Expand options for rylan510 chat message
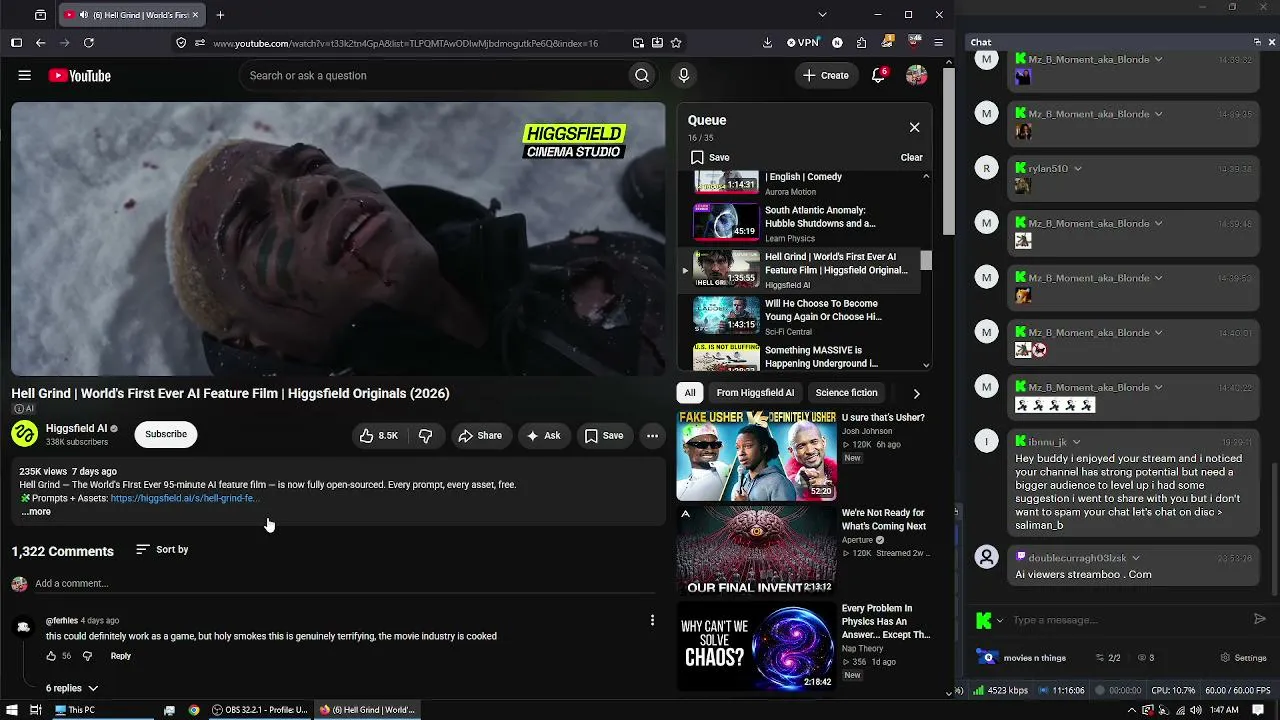The height and width of the screenshot is (720, 1280). 1077,169
